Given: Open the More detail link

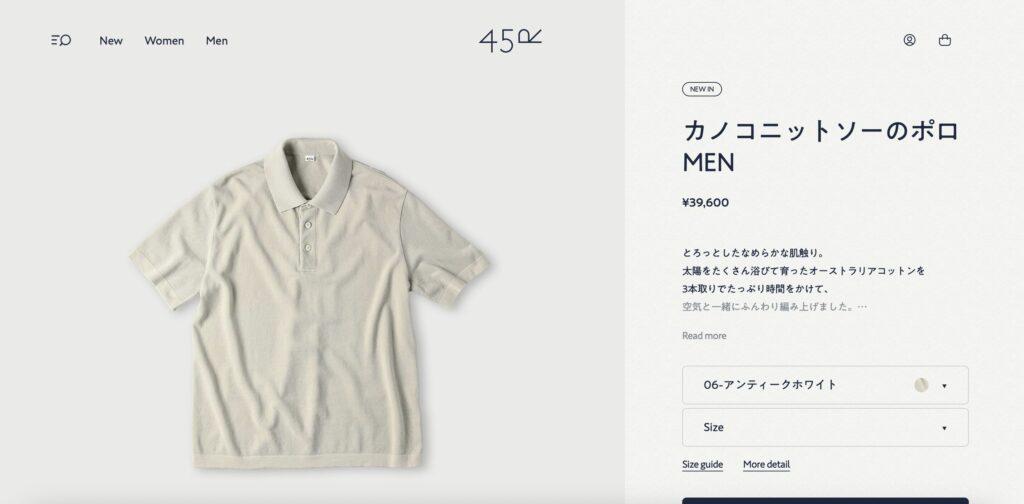Looking at the screenshot, I should (766, 465).
